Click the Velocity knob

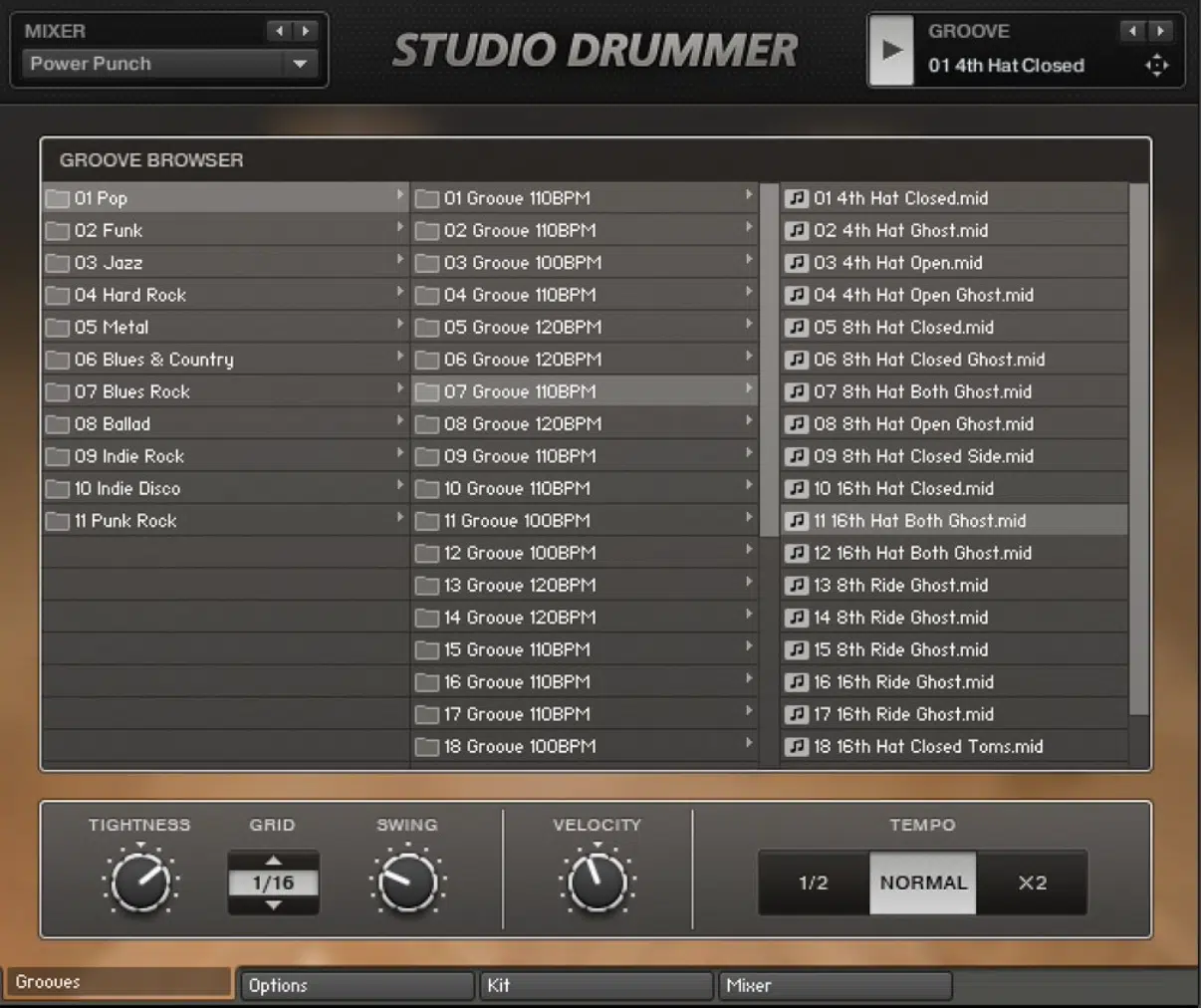[x=597, y=882]
